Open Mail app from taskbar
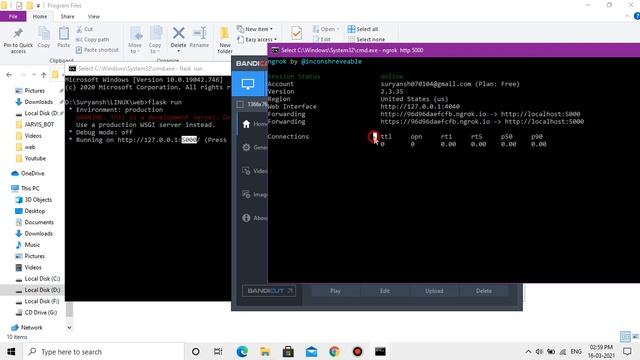The image size is (640, 360). coord(311,351)
